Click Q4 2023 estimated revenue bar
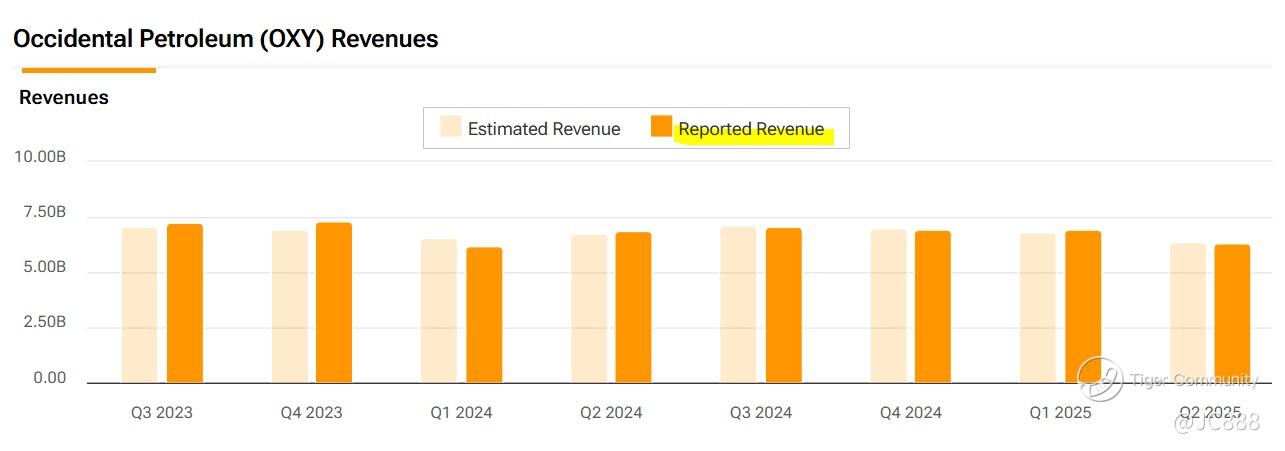 click(x=290, y=307)
